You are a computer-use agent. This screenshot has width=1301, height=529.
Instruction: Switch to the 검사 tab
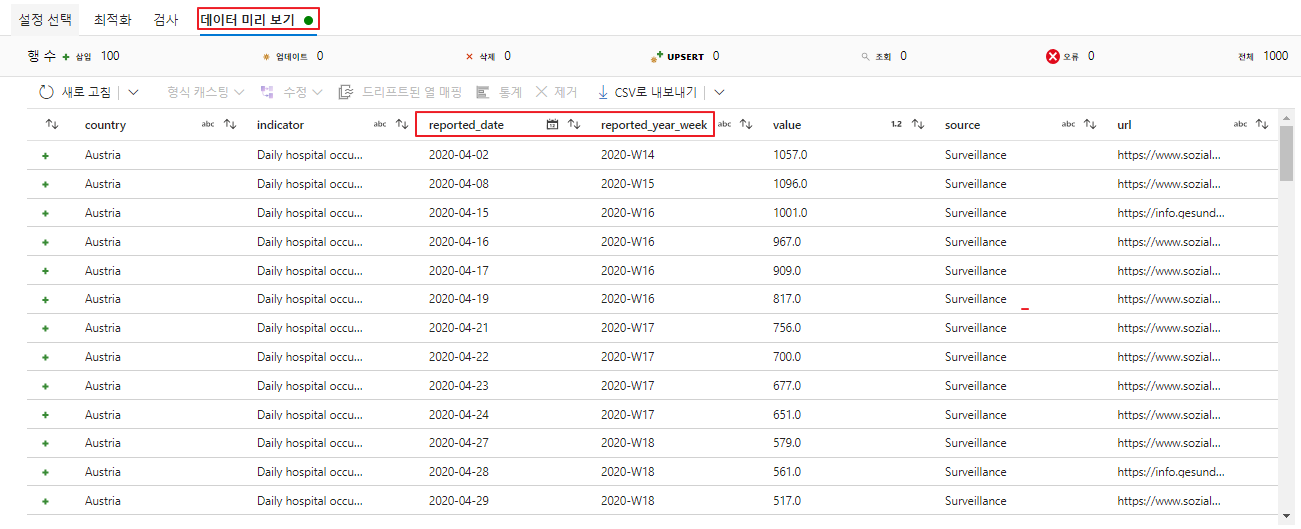click(165, 19)
